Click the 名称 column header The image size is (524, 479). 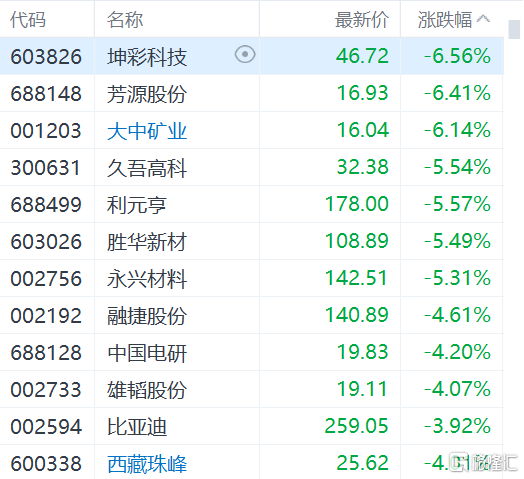125,19
